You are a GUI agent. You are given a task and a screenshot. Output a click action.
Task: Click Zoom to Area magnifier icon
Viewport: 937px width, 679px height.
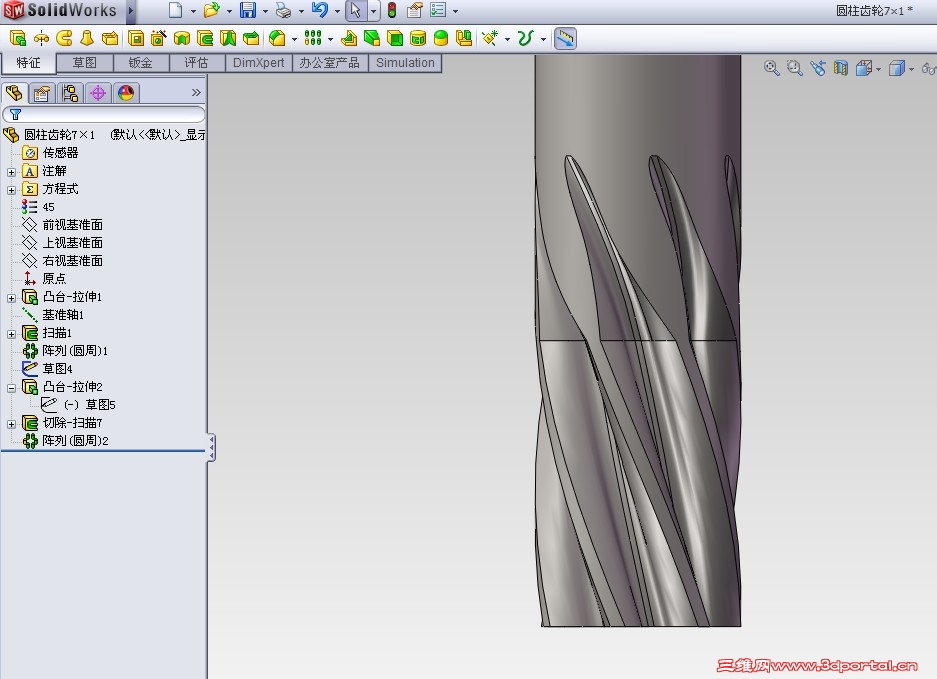794,68
